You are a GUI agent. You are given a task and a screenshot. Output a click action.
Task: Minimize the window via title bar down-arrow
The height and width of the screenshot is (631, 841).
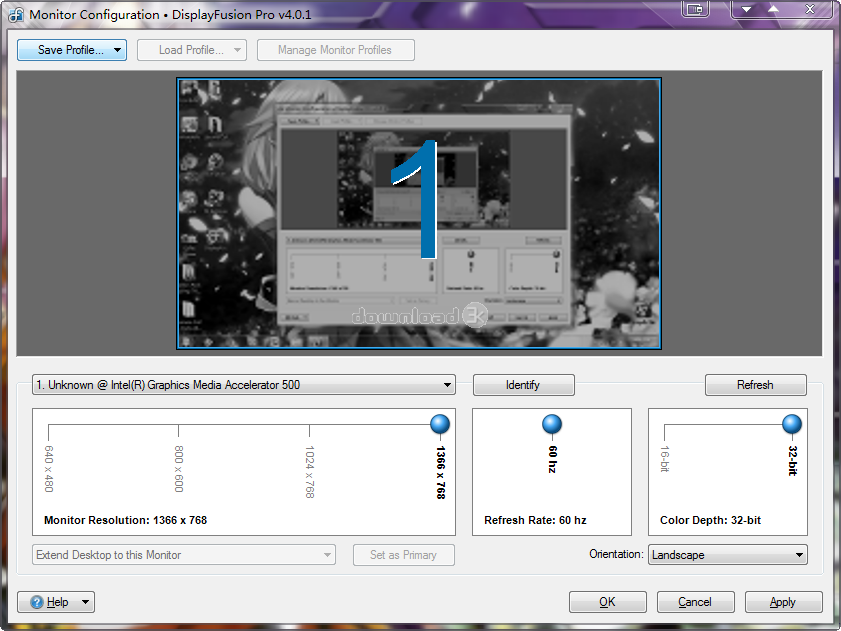746,9
